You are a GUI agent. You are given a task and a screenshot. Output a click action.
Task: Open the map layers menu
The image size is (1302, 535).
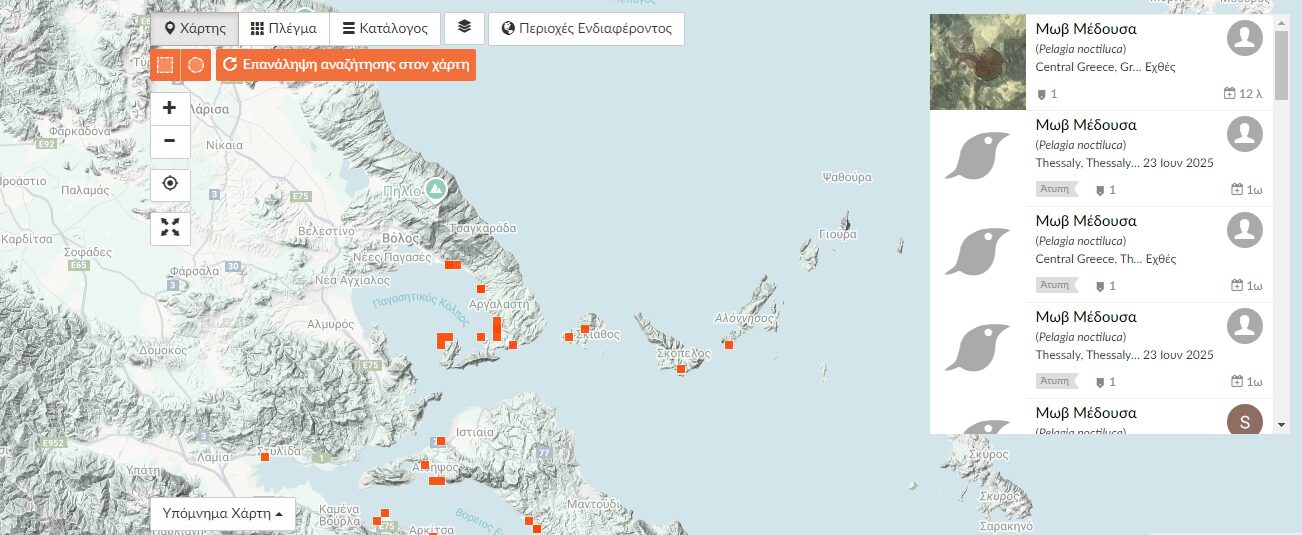coord(464,28)
